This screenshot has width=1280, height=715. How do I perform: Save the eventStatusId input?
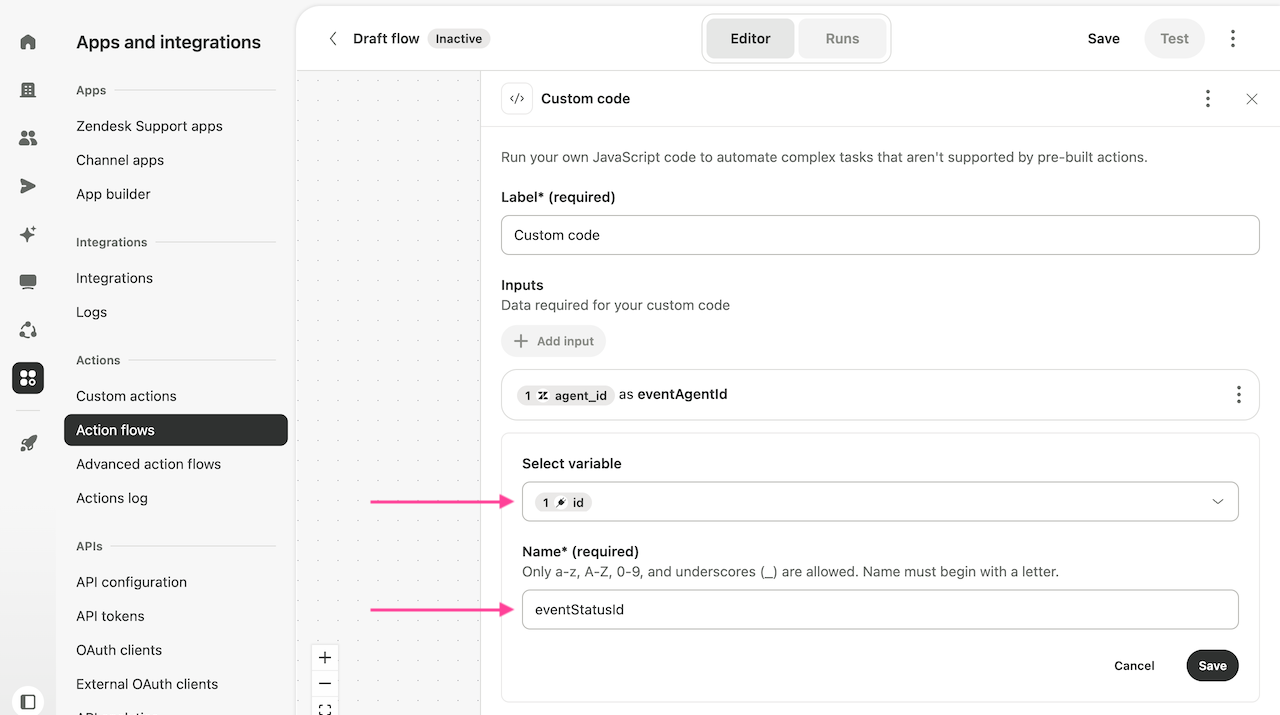click(x=1212, y=666)
